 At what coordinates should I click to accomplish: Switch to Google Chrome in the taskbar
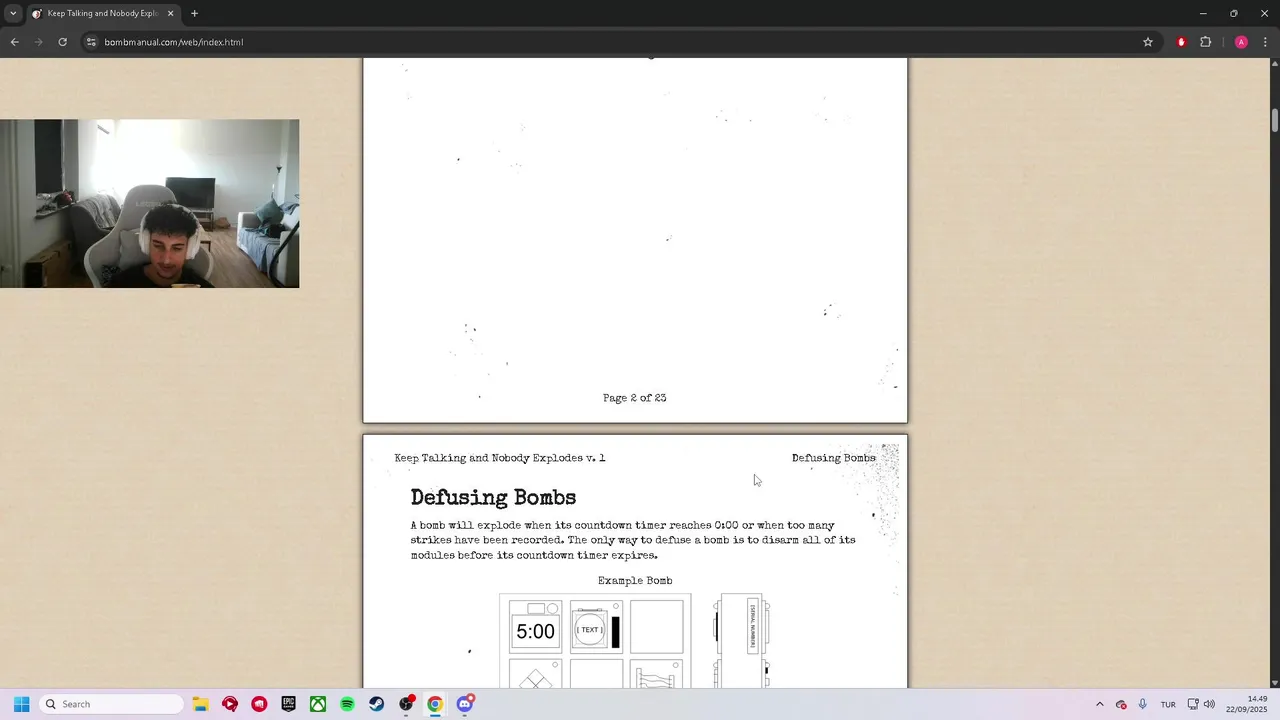435,704
